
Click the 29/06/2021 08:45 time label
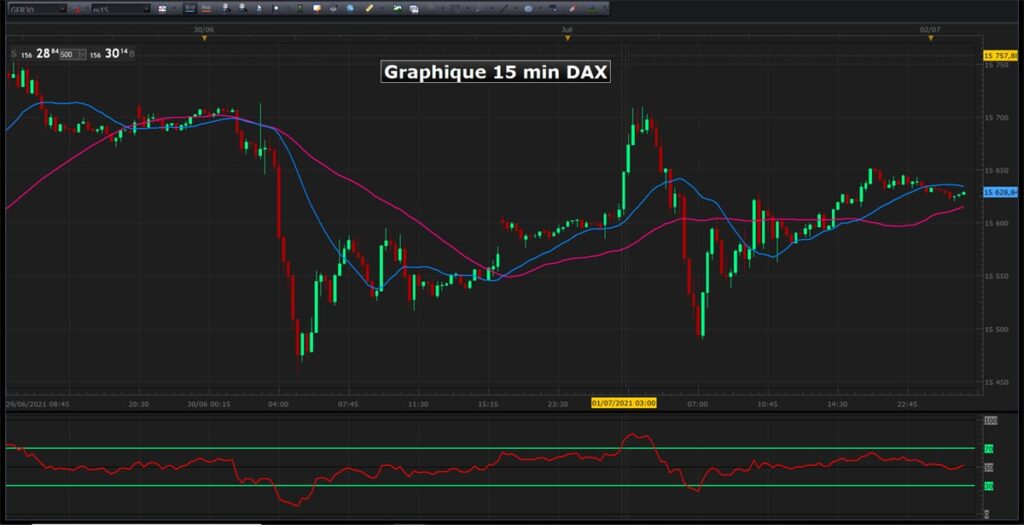pyautogui.click(x=38, y=404)
